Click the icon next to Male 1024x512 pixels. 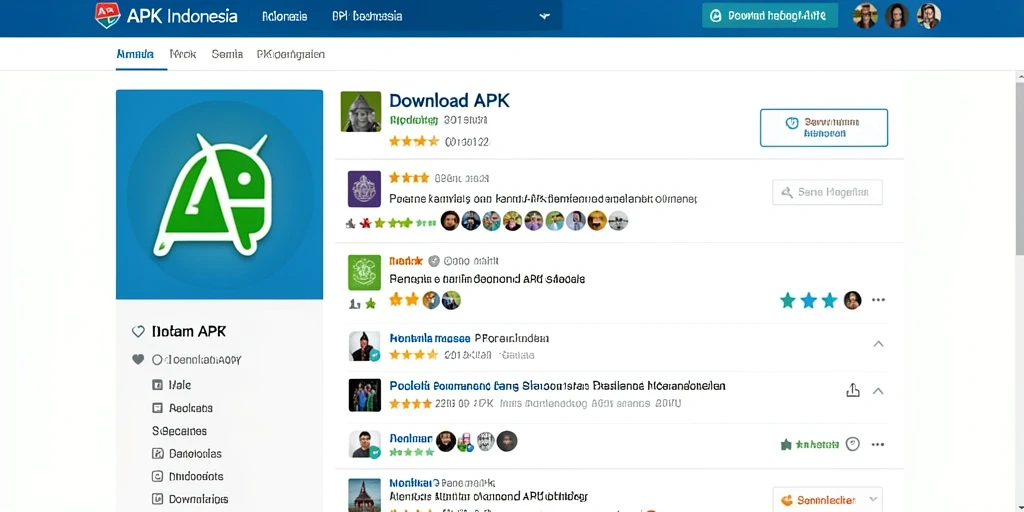click(x=157, y=385)
